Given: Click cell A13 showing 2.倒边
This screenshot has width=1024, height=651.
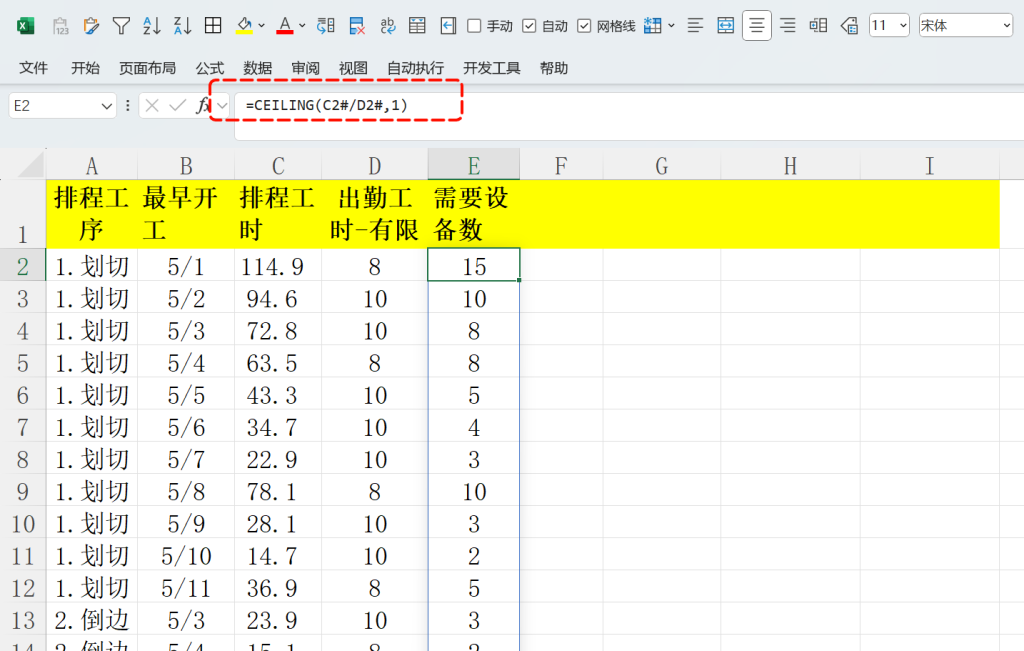Looking at the screenshot, I should pos(91,620).
